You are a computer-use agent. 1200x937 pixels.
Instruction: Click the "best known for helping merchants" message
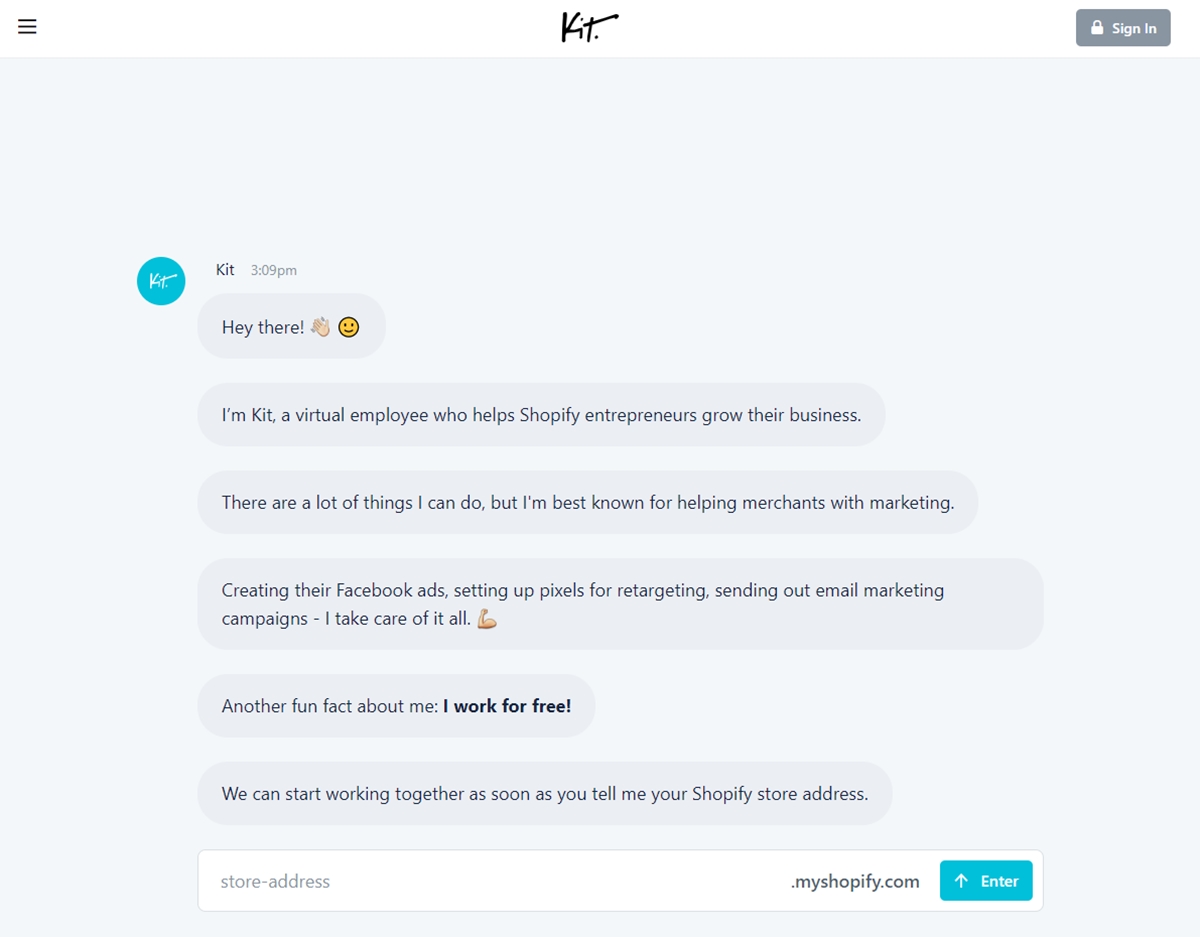(587, 502)
